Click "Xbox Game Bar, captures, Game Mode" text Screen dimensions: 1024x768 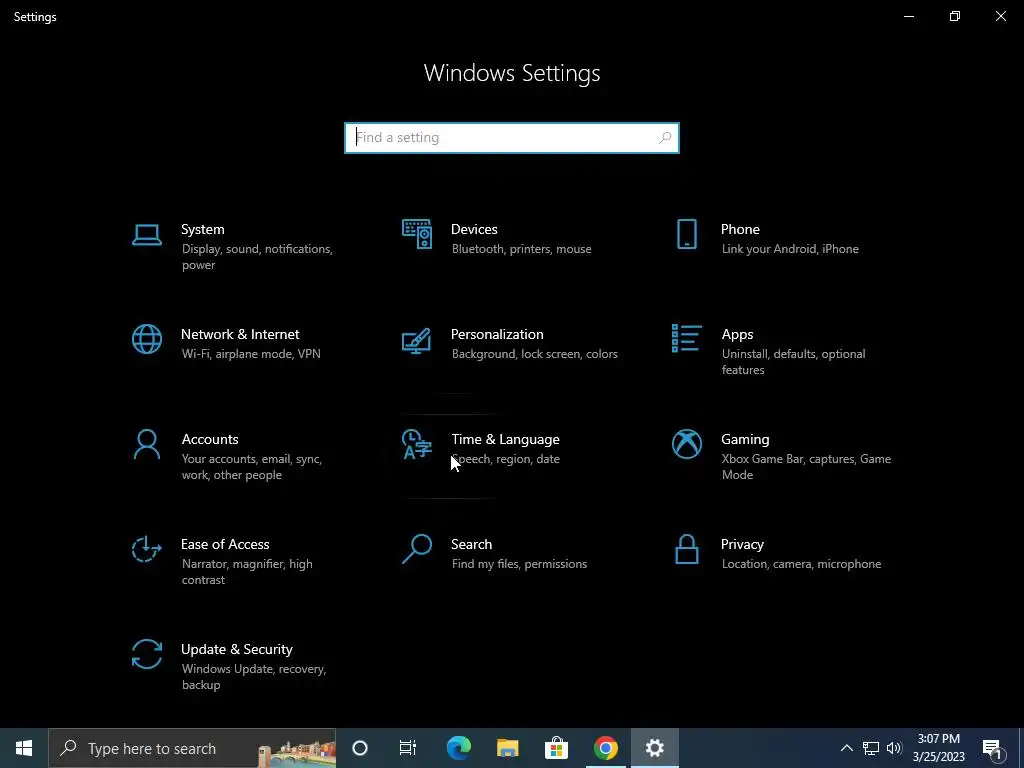(x=806, y=467)
